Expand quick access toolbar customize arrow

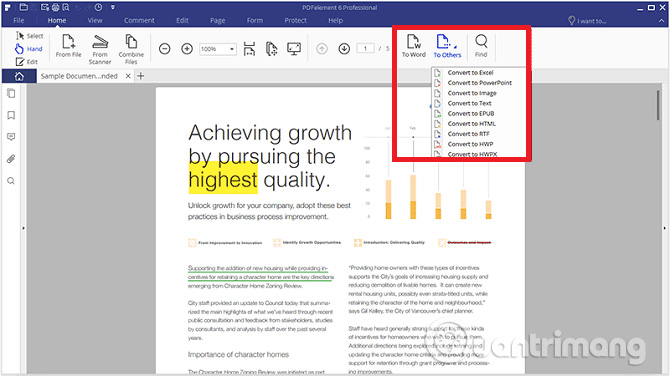[113, 7]
